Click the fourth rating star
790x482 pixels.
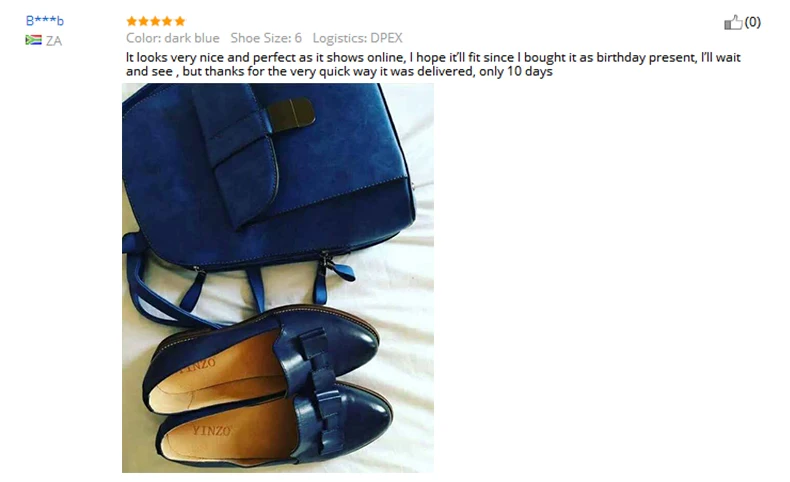168,21
